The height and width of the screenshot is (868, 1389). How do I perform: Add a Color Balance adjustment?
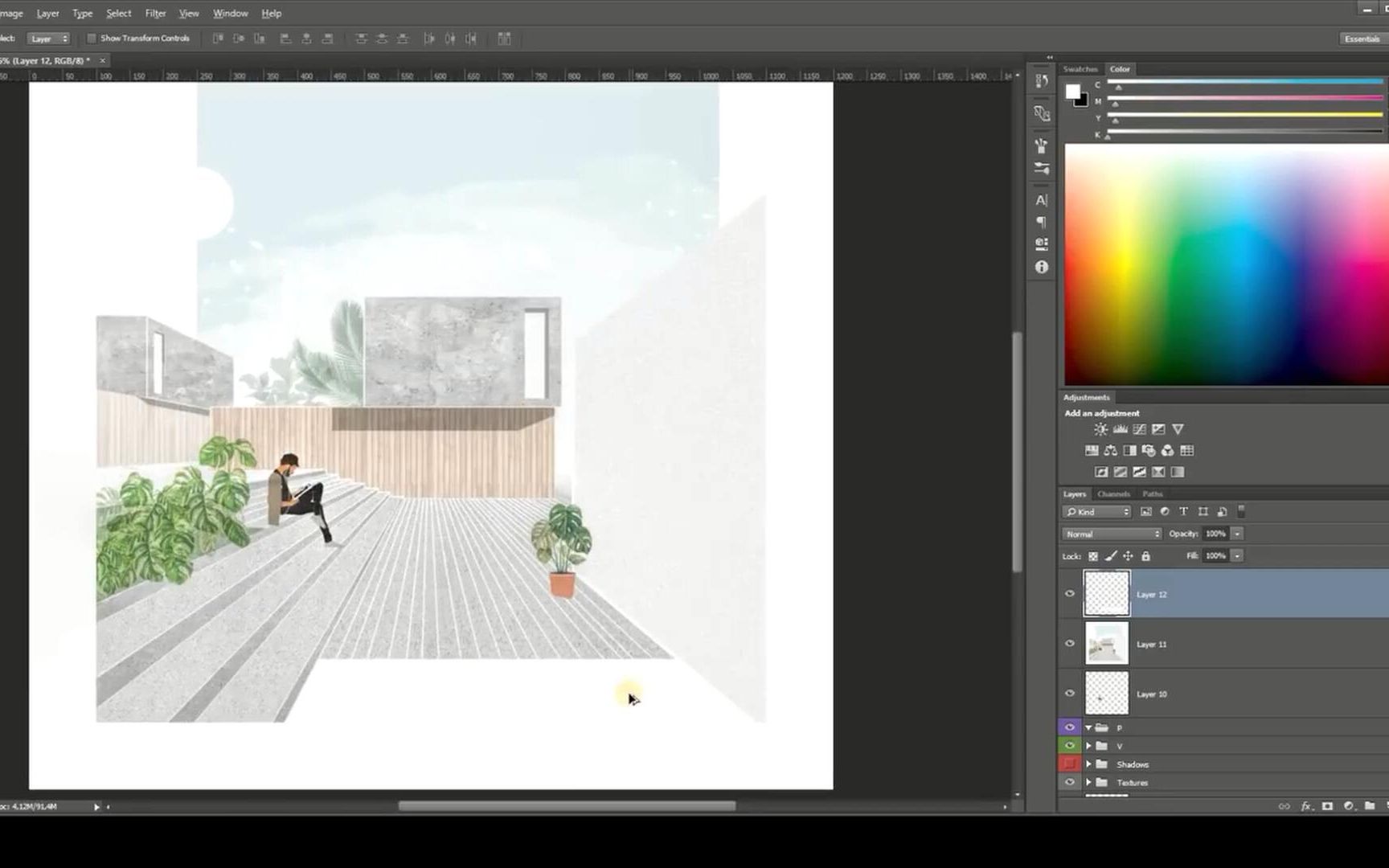tap(1110, 451)
